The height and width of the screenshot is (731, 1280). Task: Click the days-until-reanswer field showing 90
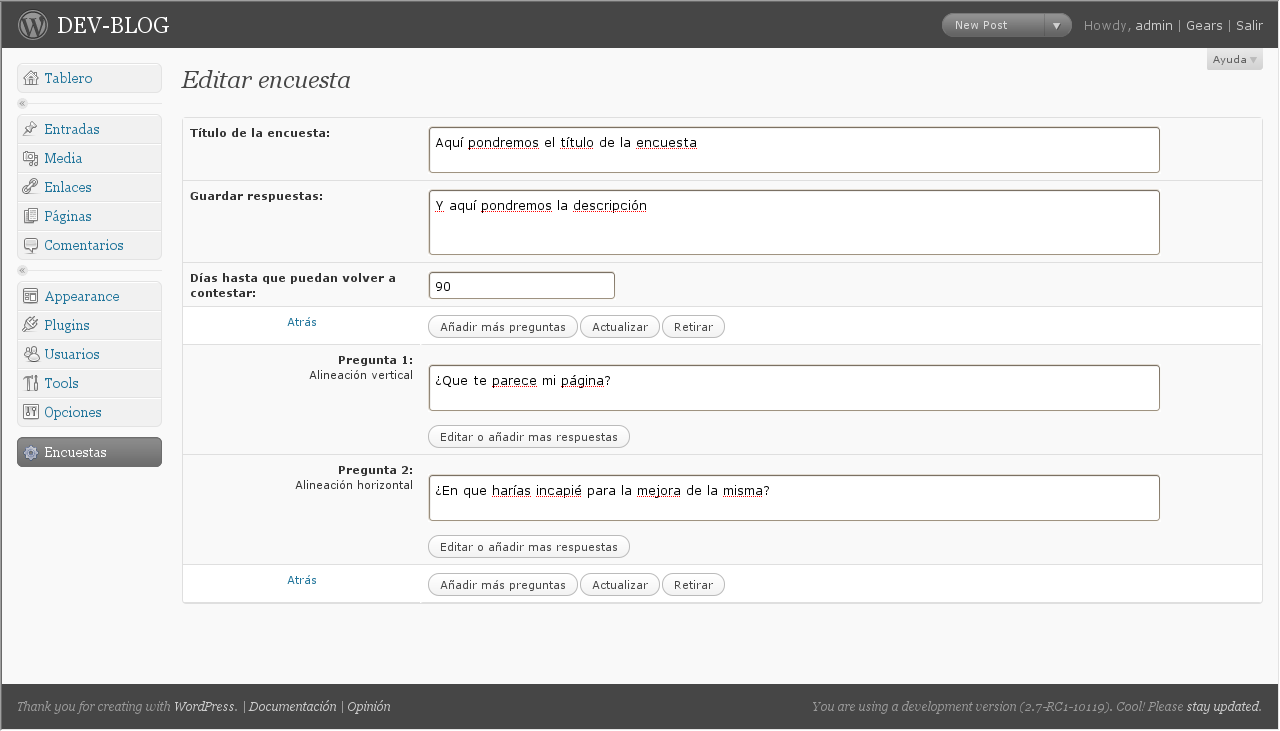[x=521, y=286]
